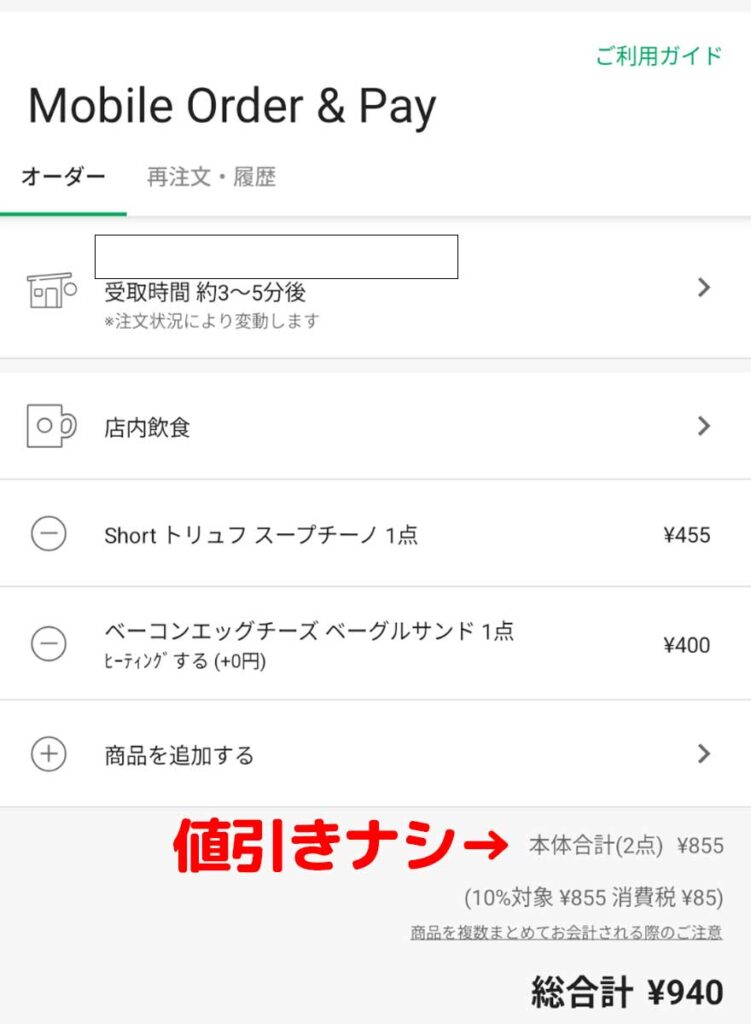751x1024 pixels.
Task: Click the store pickup icon
Action: pos(50,289)
